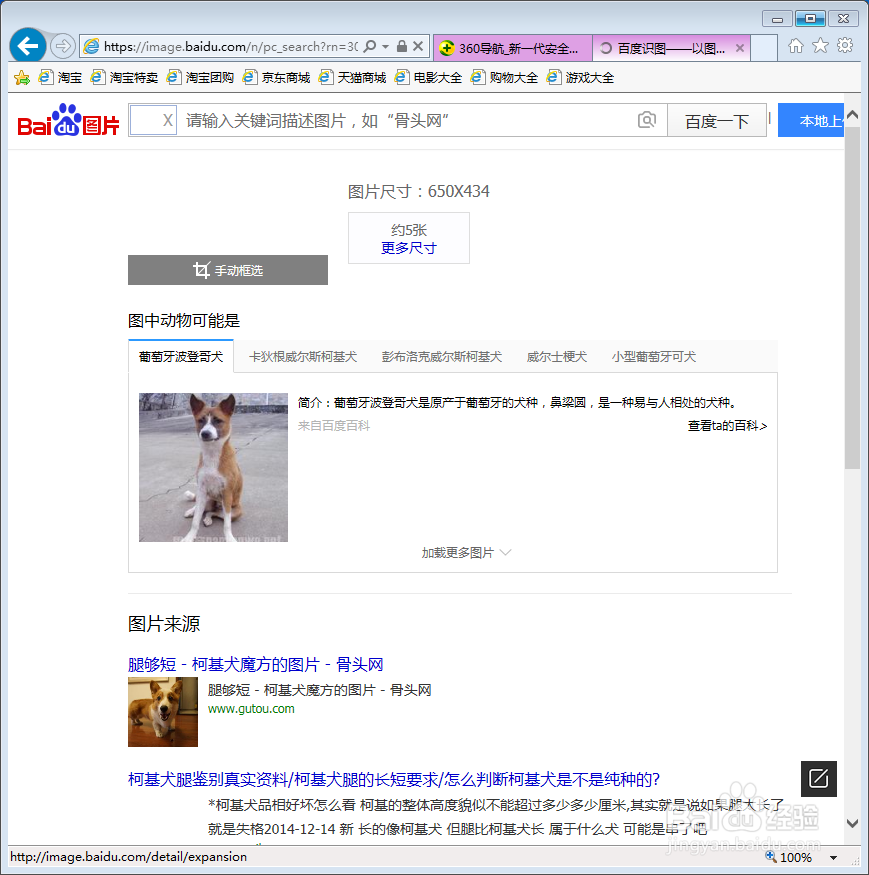Click the 更多尺寸 sizes link
The width and height of the screenshot is (869, 875).
tap(408, 246)
